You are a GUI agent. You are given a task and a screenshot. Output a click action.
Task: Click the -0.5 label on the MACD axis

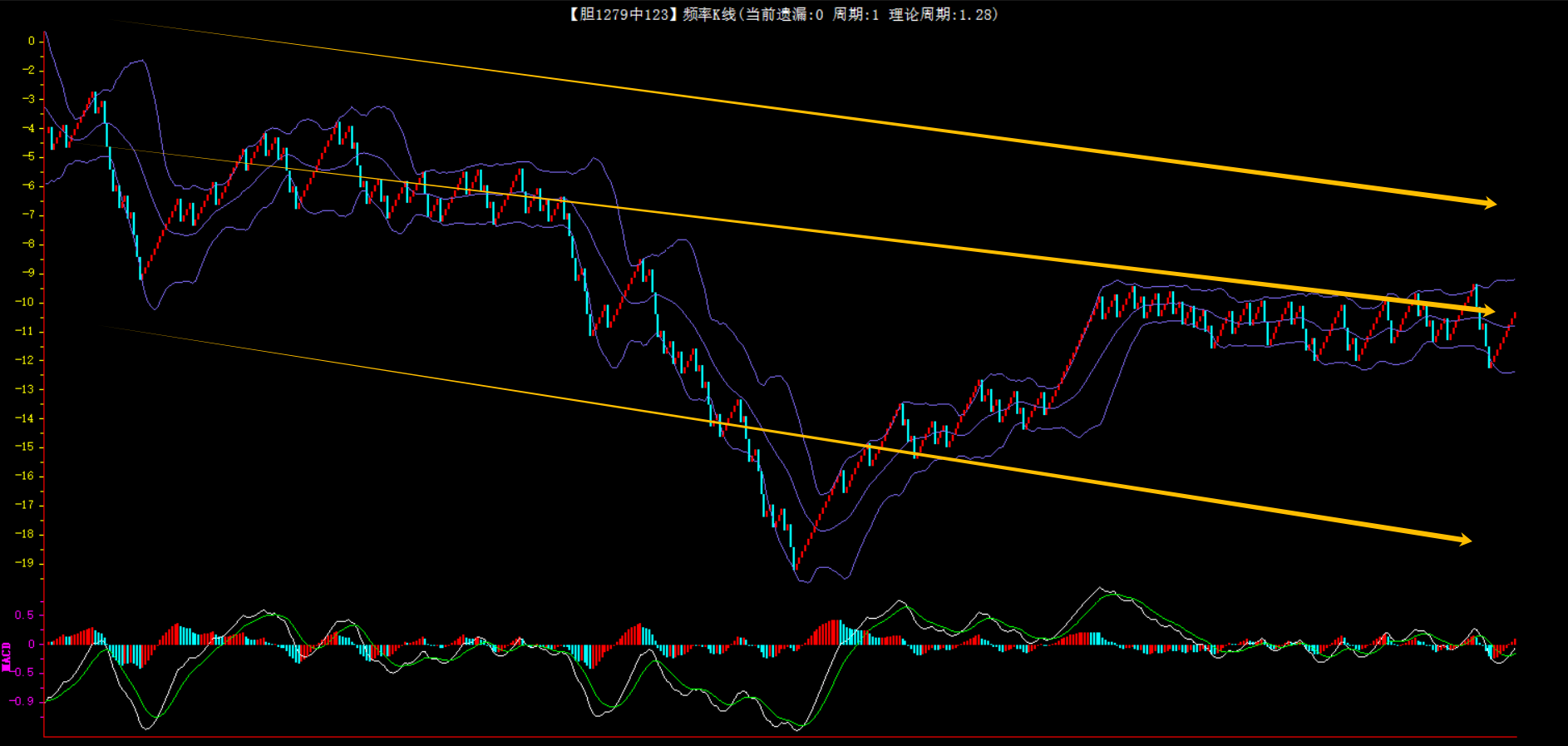(22, 672)
